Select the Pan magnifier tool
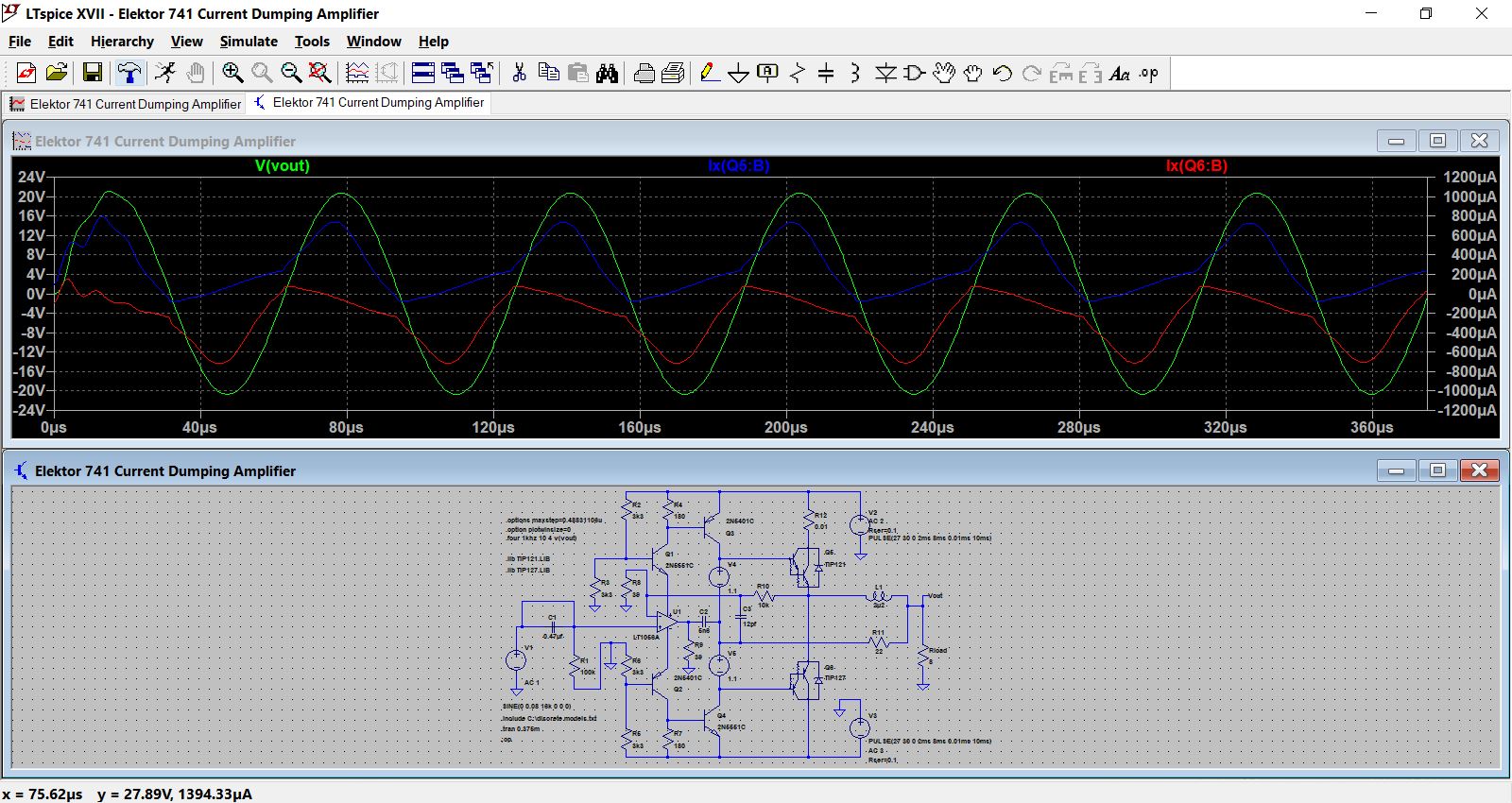 (x=262, y=73)
